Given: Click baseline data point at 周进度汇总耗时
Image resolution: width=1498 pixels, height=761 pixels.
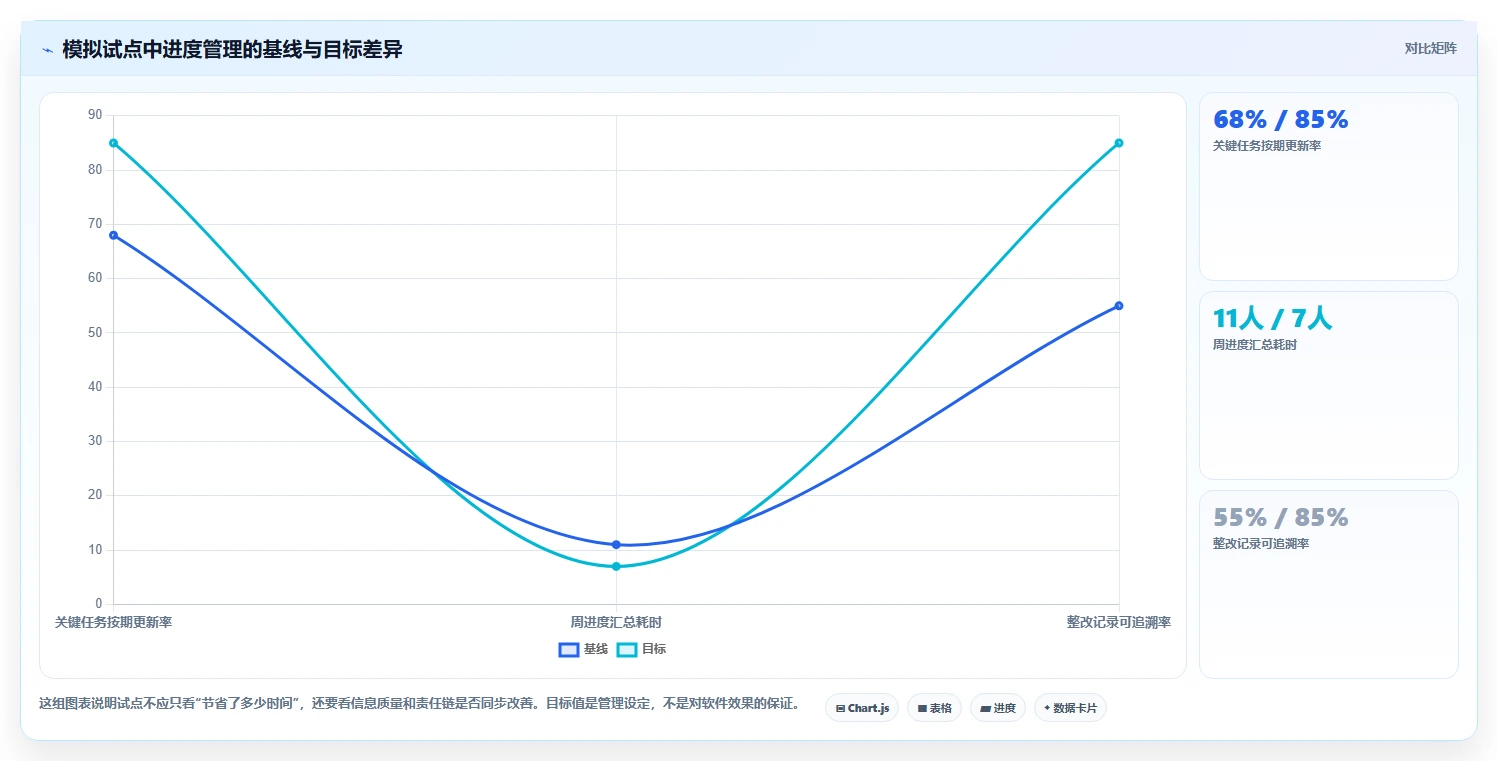Looking at the screenshot, I should pyautogui.click(x=616, y=545).
